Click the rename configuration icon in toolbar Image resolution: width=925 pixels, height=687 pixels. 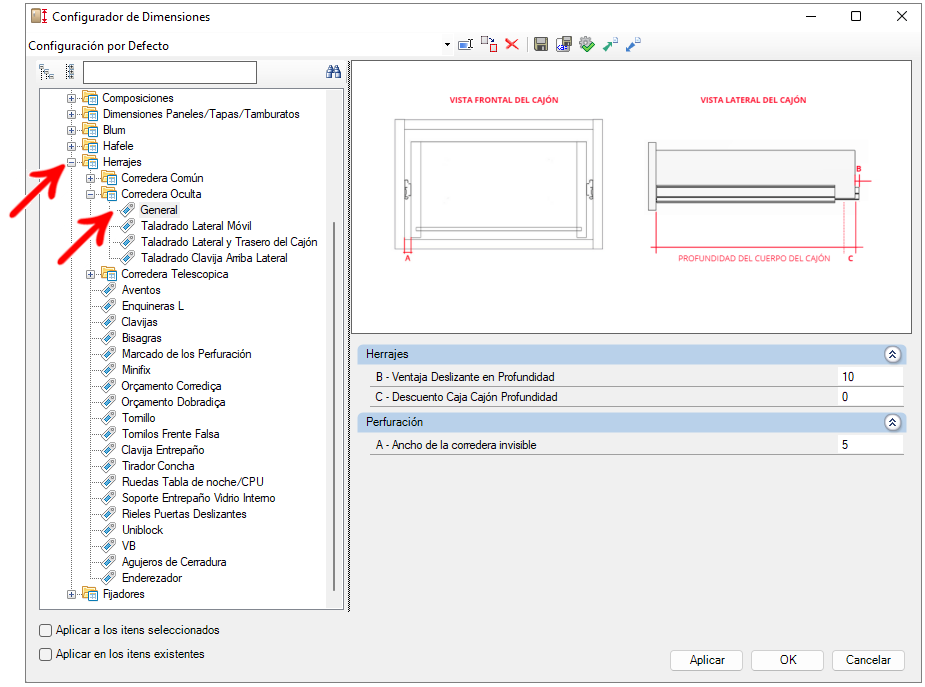tap(465, 45)
